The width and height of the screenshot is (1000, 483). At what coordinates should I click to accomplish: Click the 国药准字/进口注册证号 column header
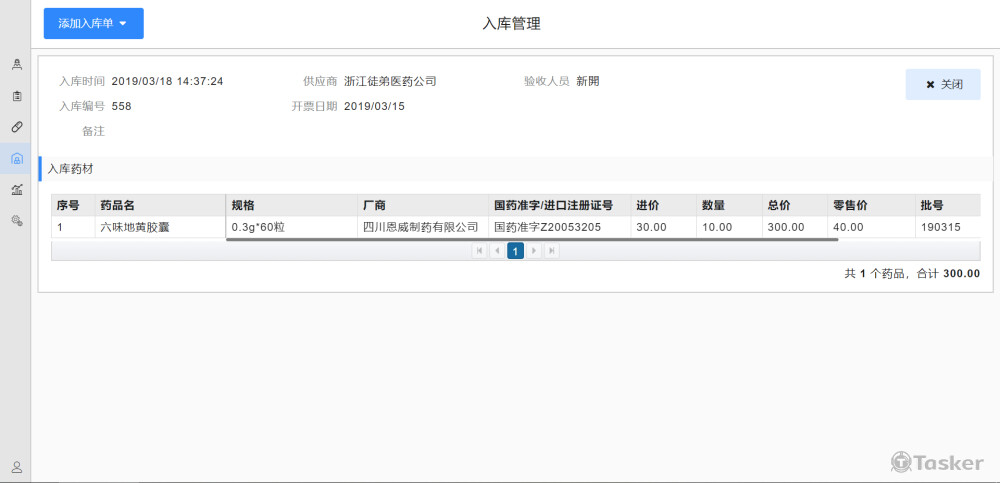click(560, 205)
